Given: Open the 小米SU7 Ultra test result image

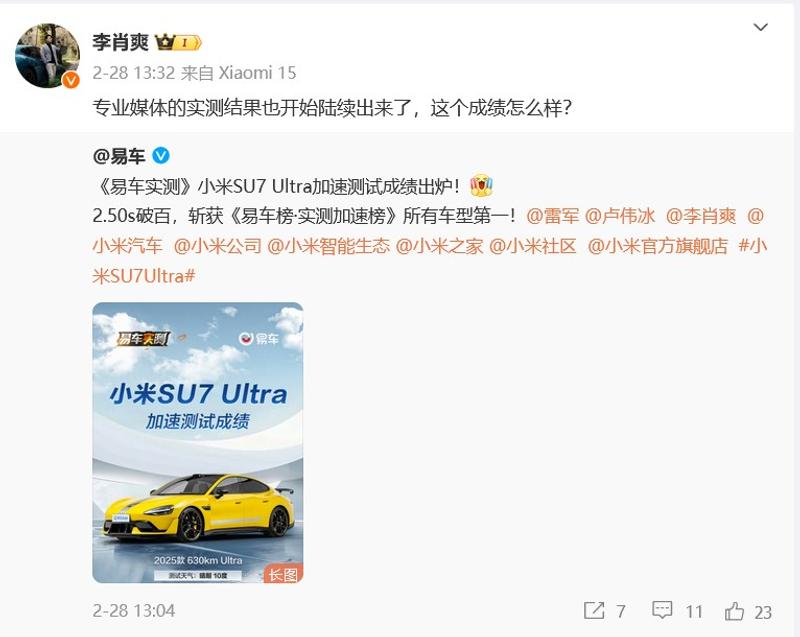Looking at the screenshot, I should 198,443.
